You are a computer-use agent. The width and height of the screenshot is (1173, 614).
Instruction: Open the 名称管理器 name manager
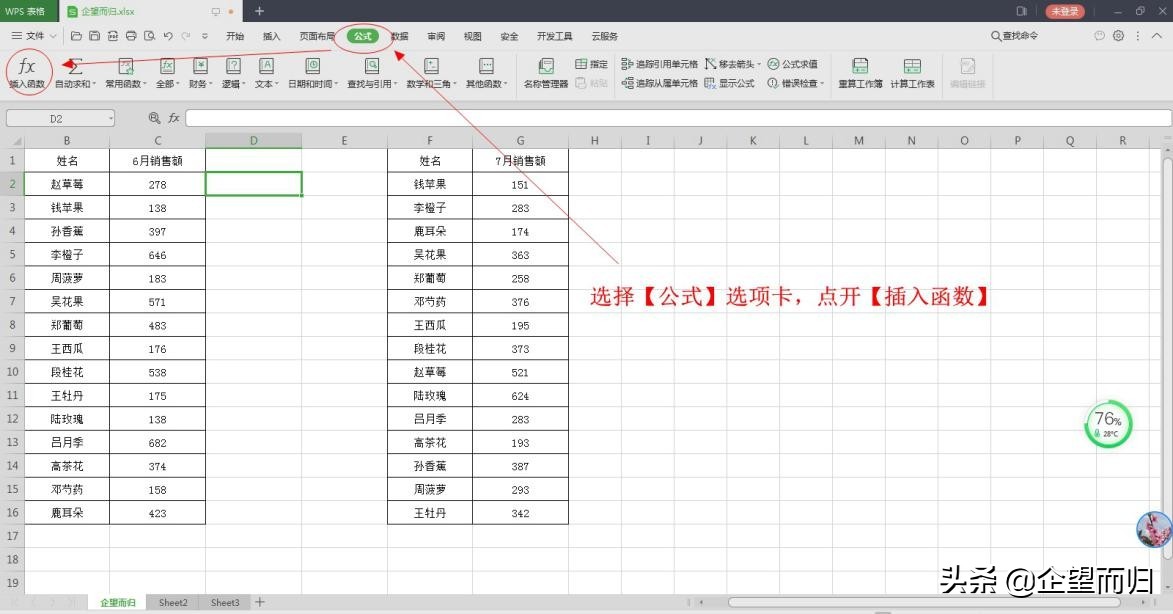click(x=546, y=73)
